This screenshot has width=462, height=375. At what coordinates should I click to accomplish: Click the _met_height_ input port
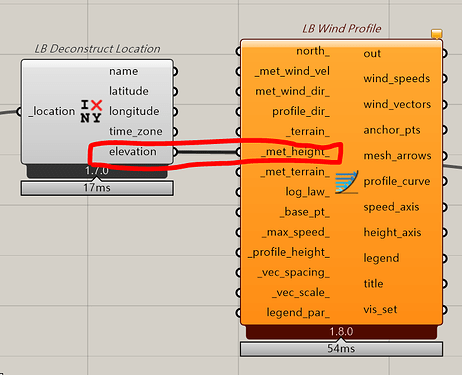pos(238,152)
